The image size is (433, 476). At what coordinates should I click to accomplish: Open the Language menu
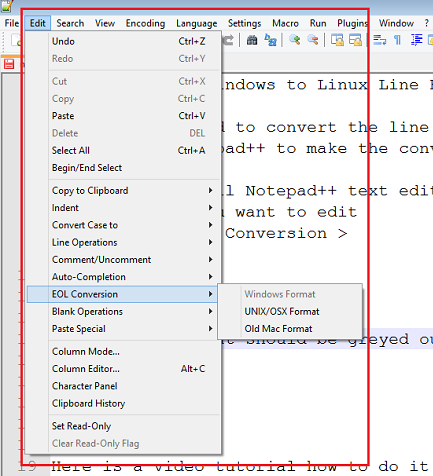tap(197, 23)
